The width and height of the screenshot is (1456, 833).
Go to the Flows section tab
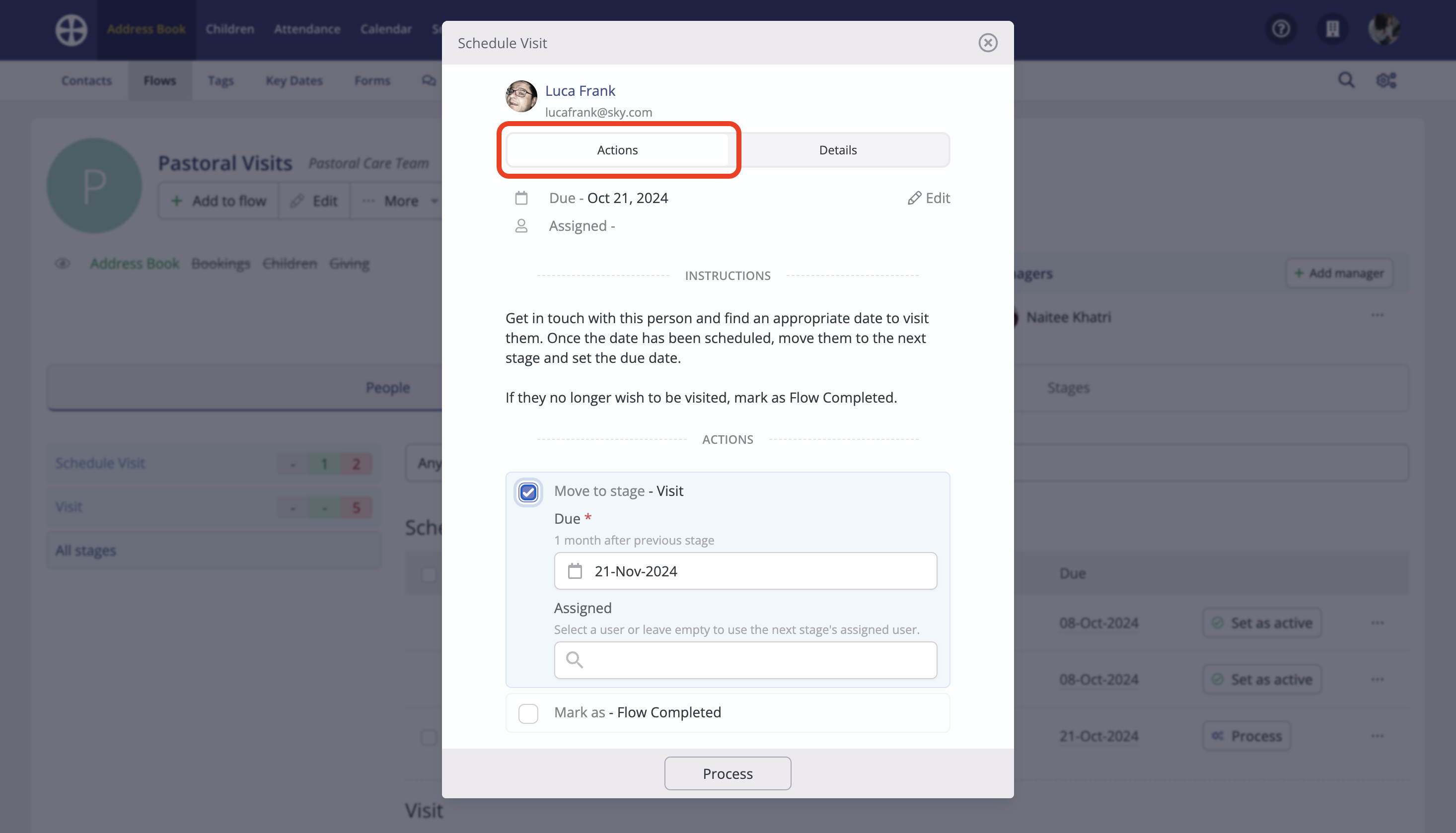[x=160, y=80]
